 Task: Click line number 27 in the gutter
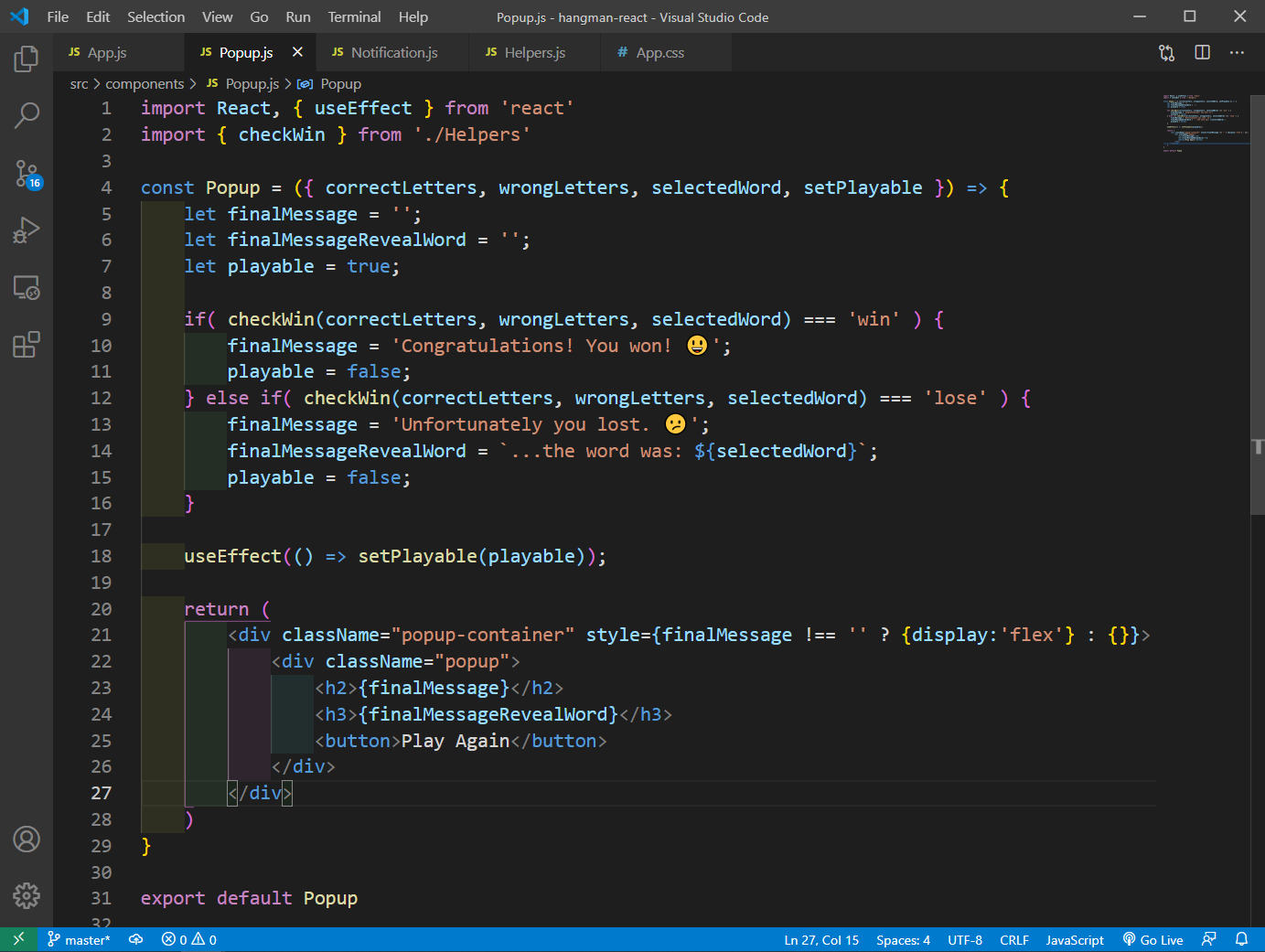point(101,793)
